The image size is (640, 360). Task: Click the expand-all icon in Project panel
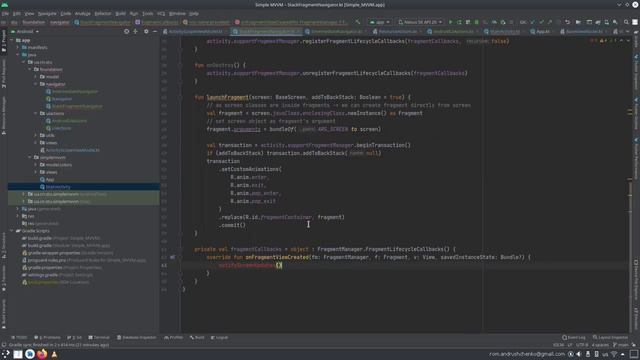(136, 31)
